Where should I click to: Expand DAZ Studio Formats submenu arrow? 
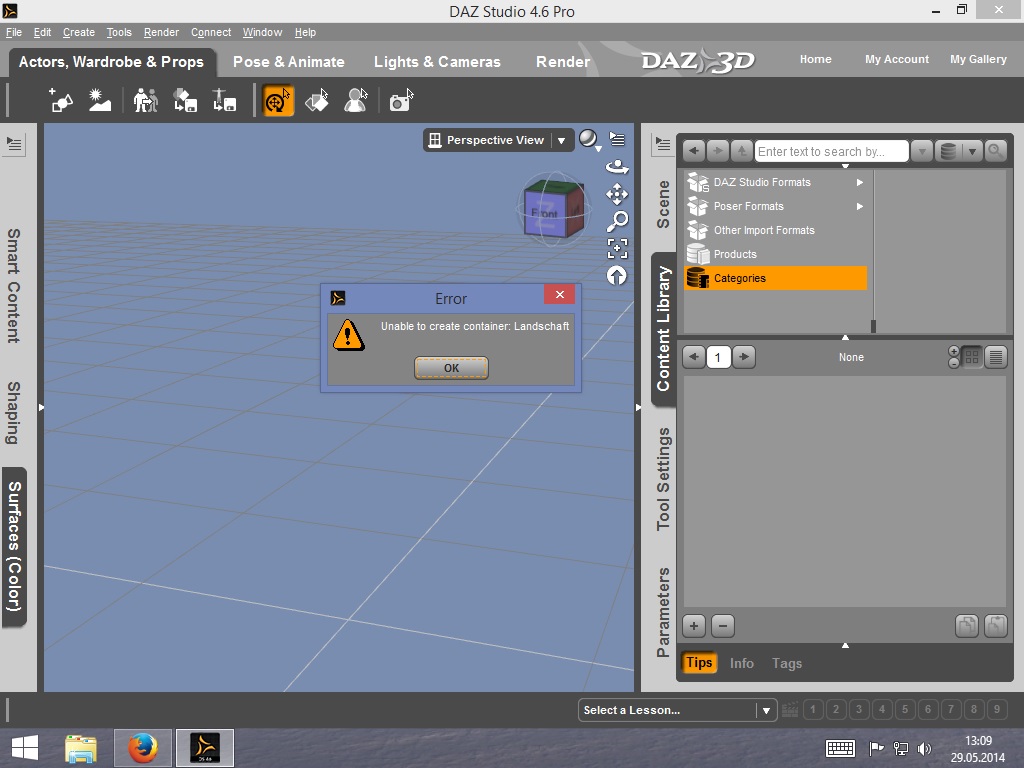[860, 182]
